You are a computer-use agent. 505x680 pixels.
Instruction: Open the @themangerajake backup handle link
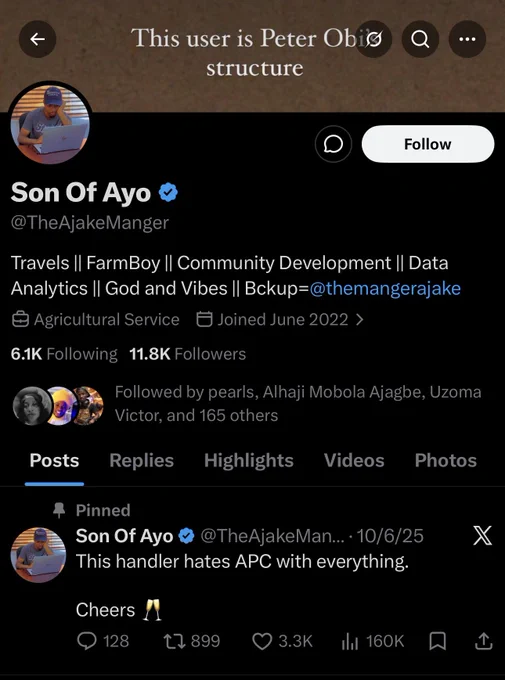pos(385,288)
